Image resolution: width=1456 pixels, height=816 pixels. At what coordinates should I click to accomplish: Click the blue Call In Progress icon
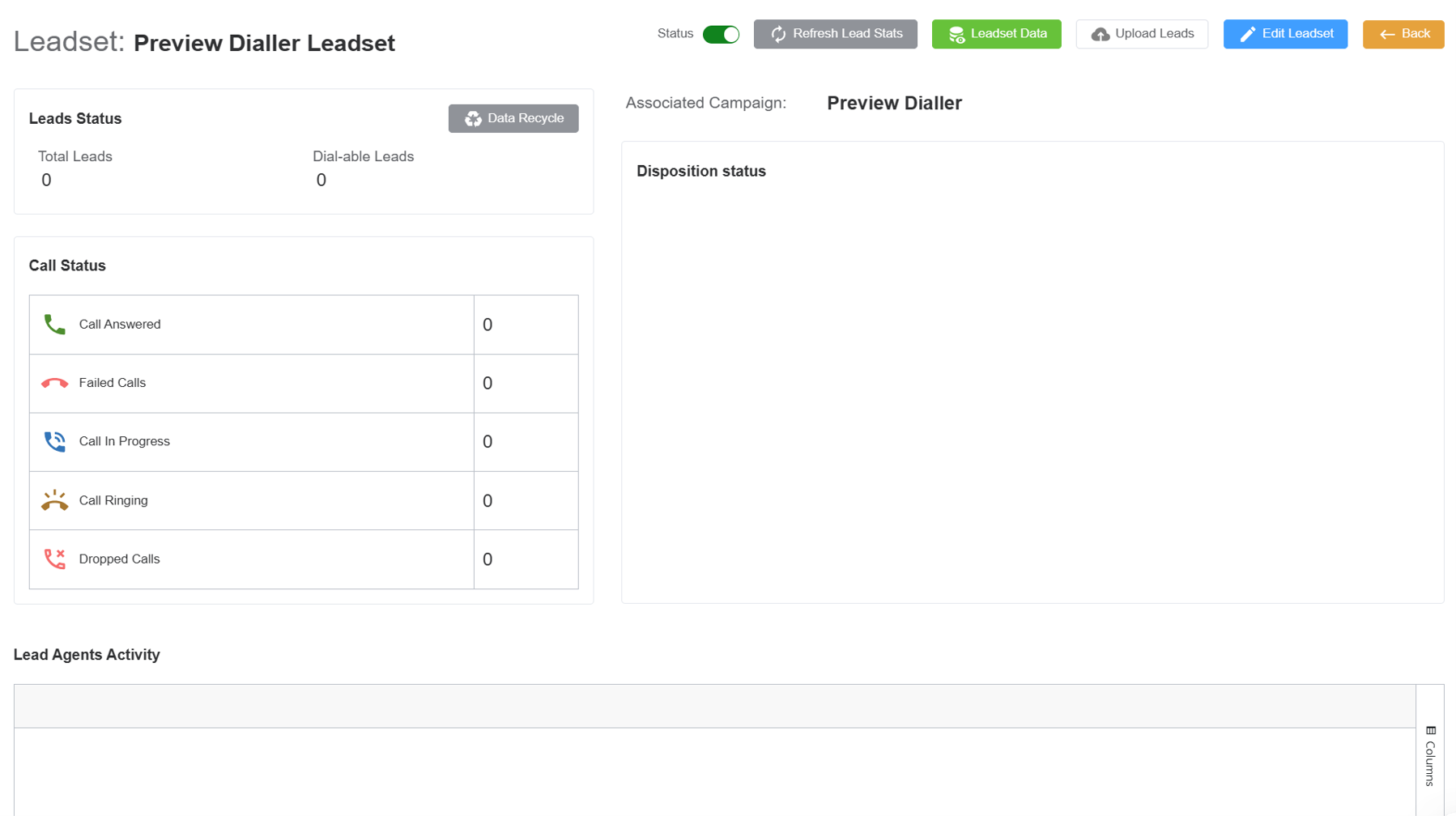[x=54, y=442]
